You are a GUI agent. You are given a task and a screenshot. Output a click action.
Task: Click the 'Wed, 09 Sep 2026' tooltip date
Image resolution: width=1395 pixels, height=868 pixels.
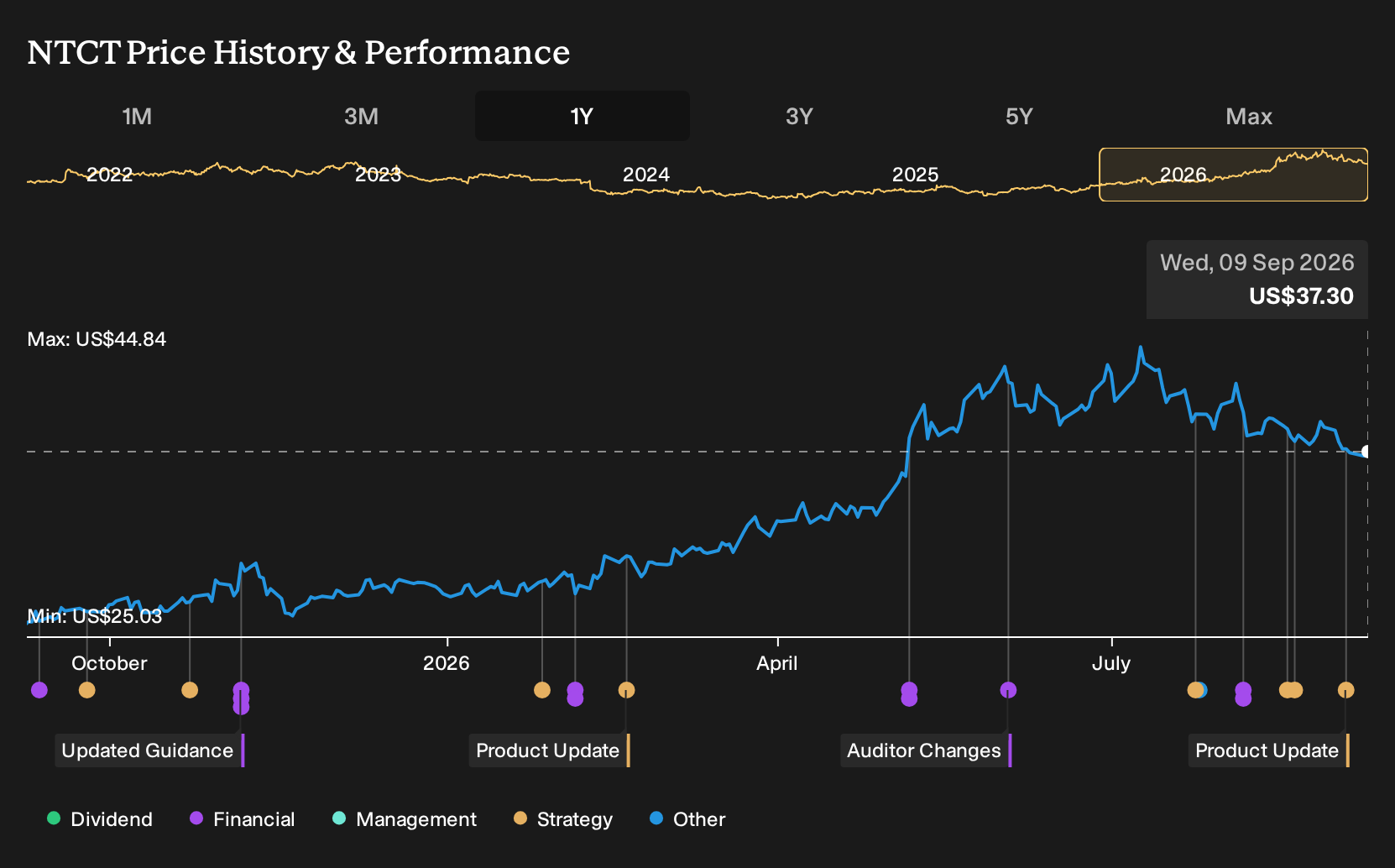[x=1257, y=263]
